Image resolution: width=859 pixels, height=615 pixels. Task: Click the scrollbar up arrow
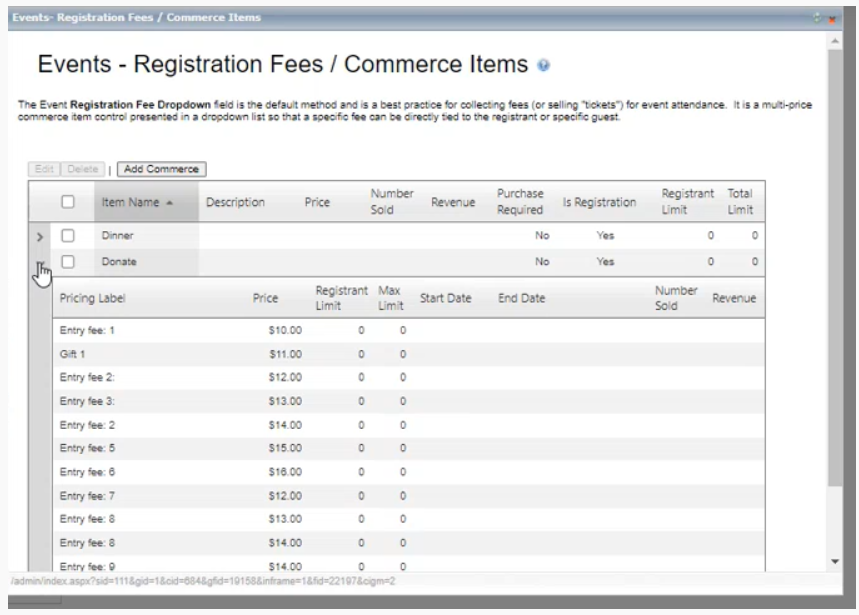pos(835,40)
